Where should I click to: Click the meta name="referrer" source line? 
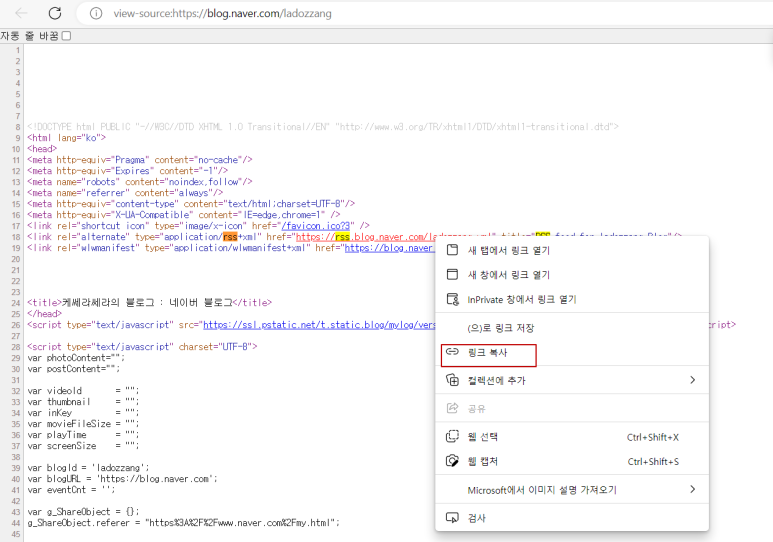tap(125, 193)
